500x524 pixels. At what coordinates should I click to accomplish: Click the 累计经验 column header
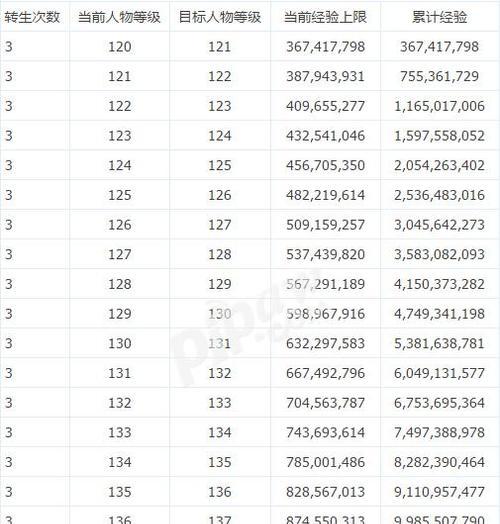(440, 17)
